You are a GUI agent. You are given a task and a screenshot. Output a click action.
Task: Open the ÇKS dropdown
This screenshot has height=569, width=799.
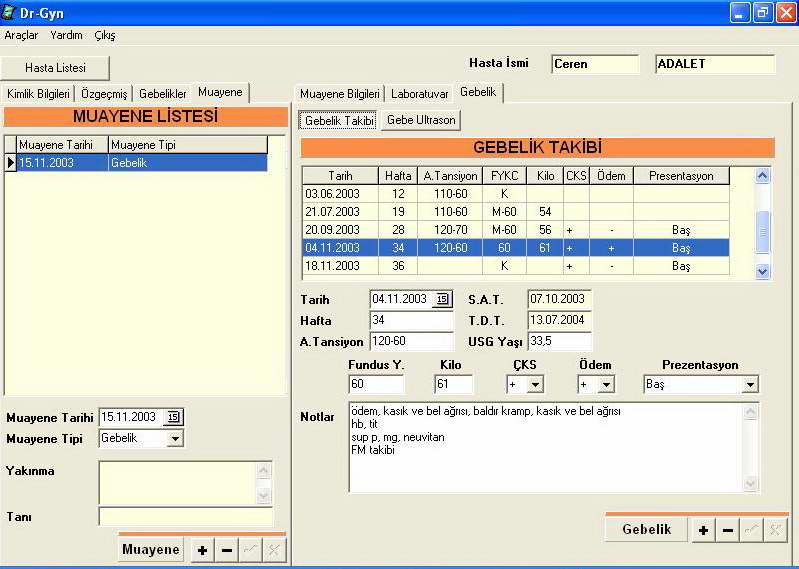(x=535, y=384)
